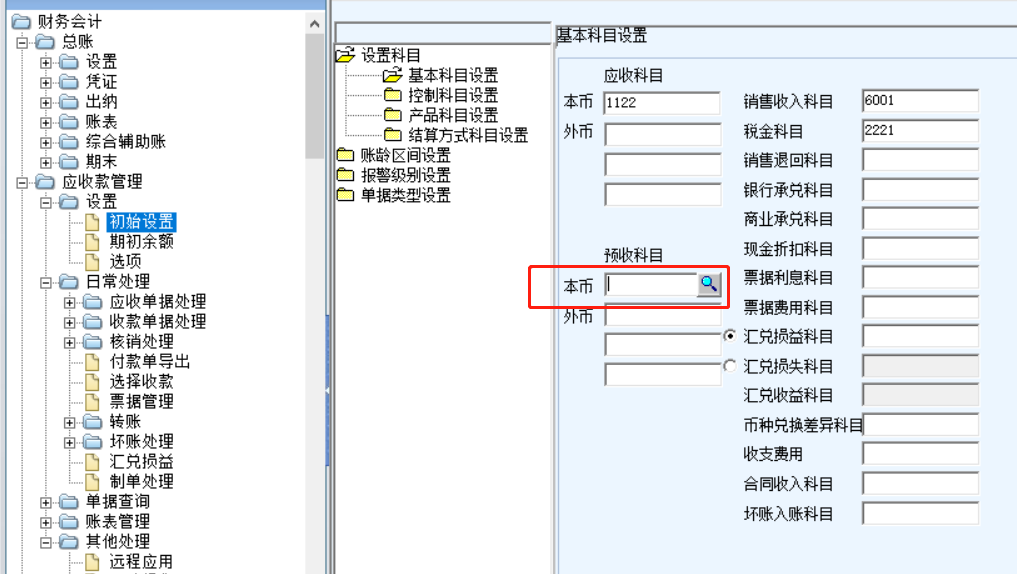Open the 汇兑损益 tree item
This screenshot has height=574, width=1017.
coord(141,462)
